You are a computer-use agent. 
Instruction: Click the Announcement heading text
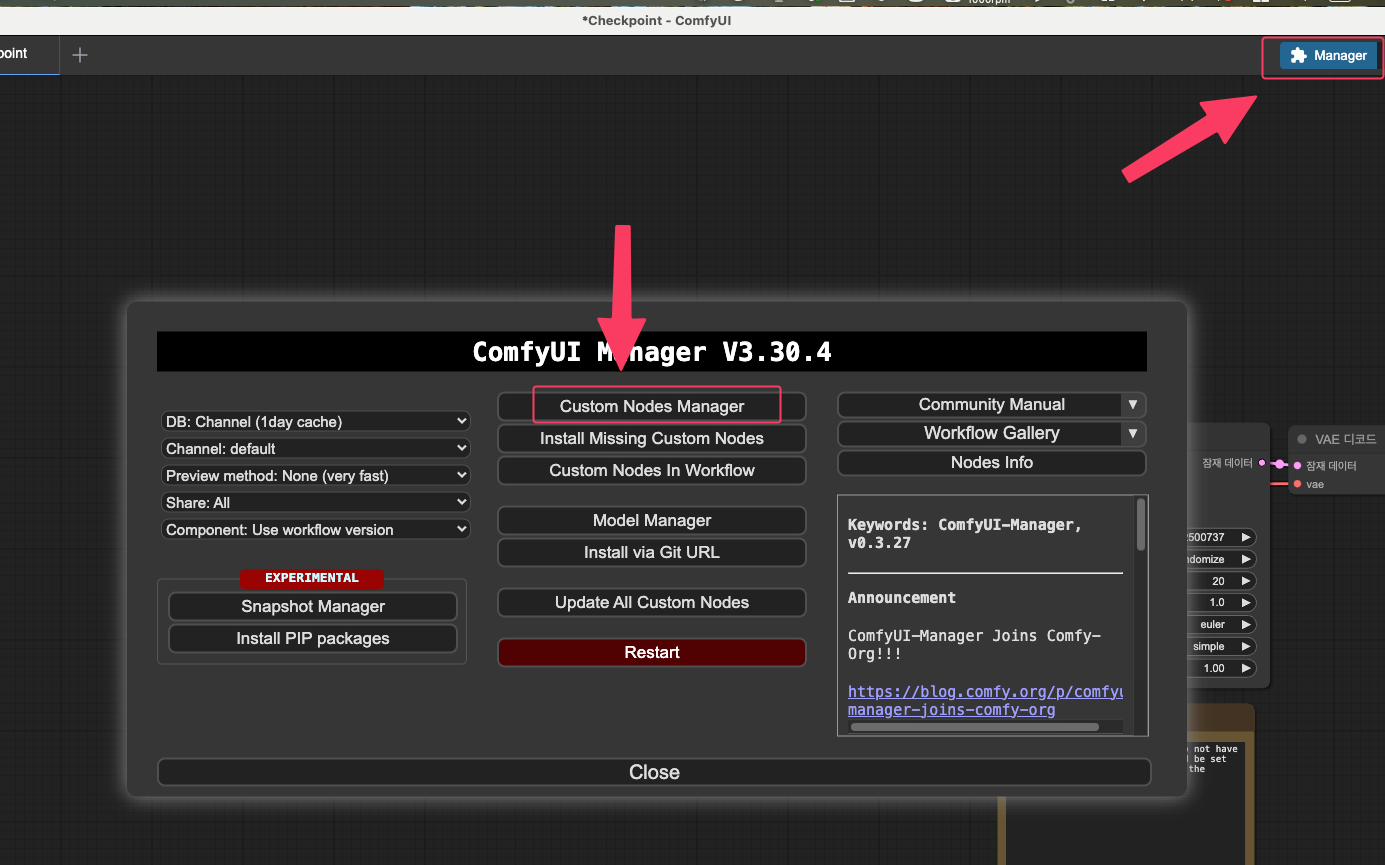point(902,598)
